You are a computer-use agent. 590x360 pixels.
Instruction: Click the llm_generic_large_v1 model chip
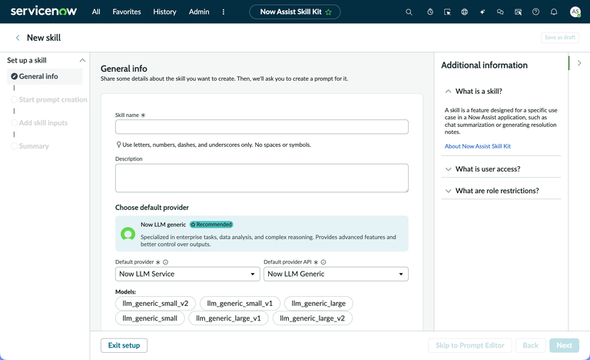pos(228,318)
